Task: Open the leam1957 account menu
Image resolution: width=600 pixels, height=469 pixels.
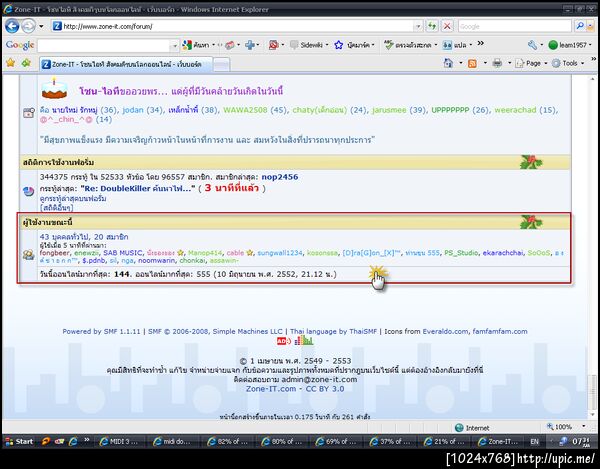Action: click(568, 45)
